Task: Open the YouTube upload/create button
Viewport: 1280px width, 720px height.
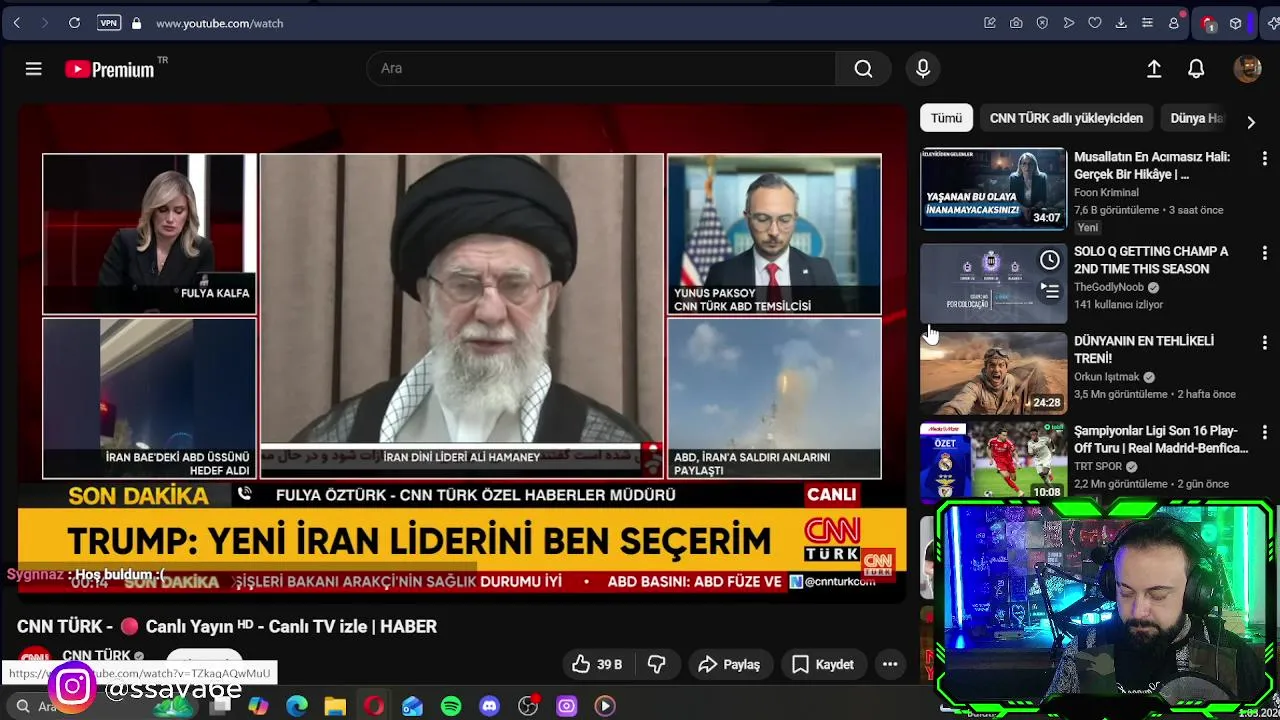Action: [1154, 68]
